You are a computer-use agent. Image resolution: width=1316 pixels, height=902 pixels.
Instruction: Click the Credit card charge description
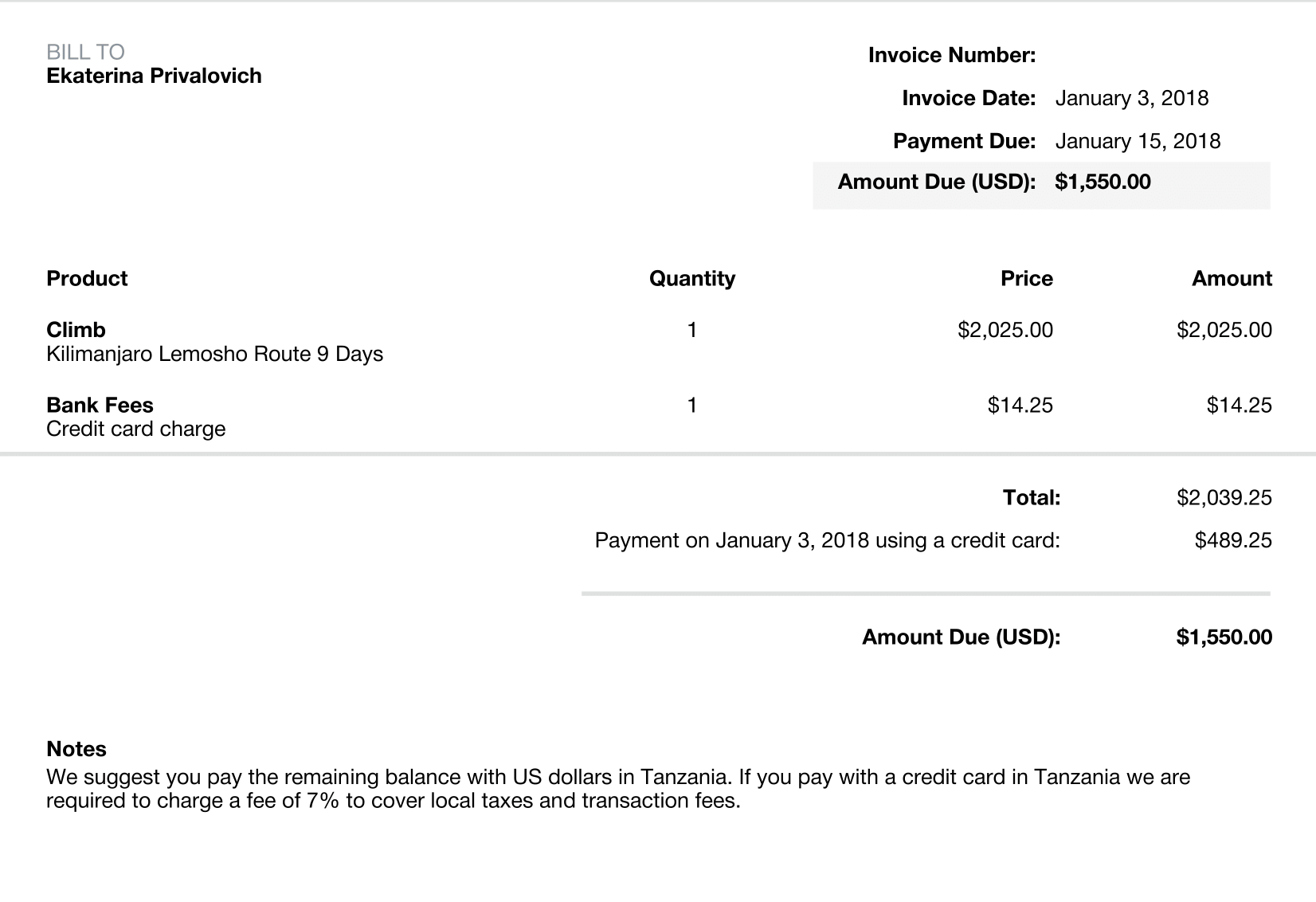[x=135, y=429]
